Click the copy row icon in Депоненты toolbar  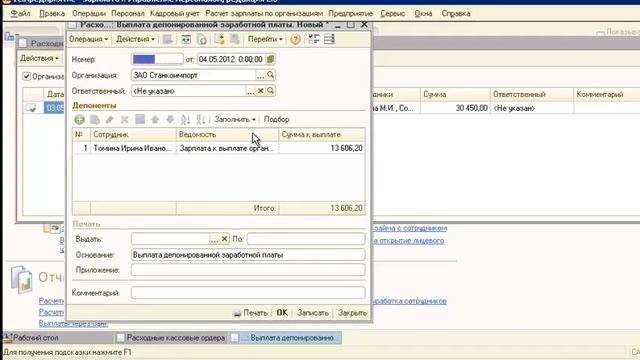95,120
